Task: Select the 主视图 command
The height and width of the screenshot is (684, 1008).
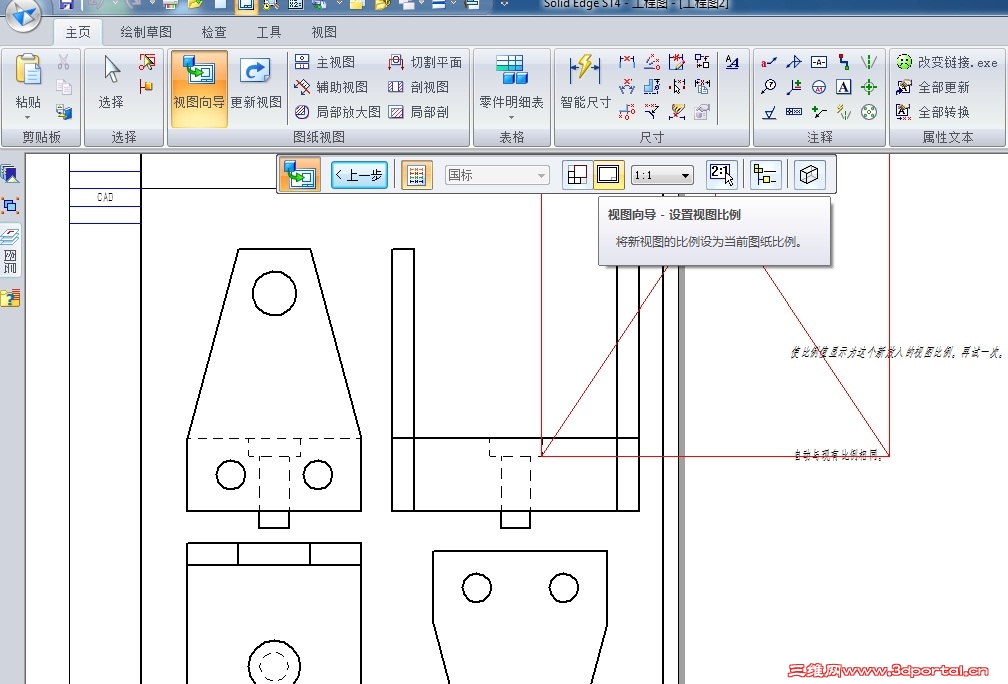Action: [325, 62]
